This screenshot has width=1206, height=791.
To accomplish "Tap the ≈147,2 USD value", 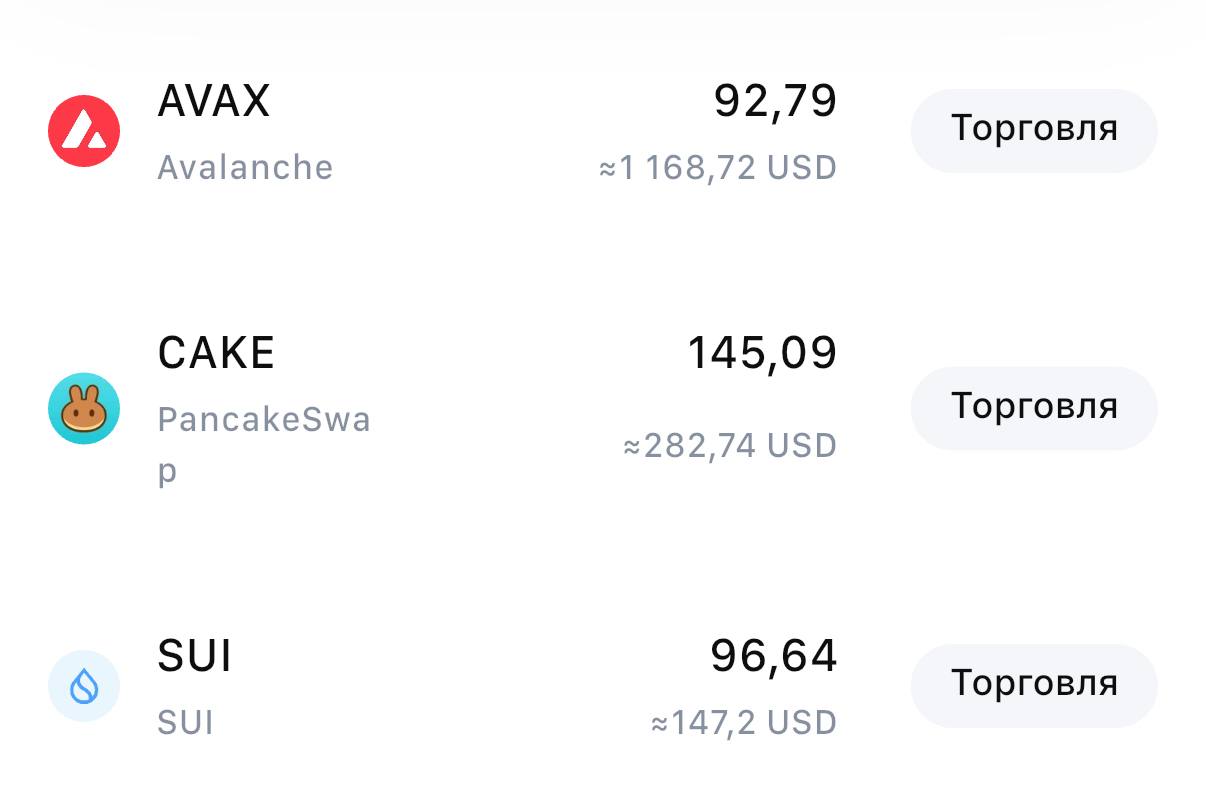I will (x=743, y=723).
